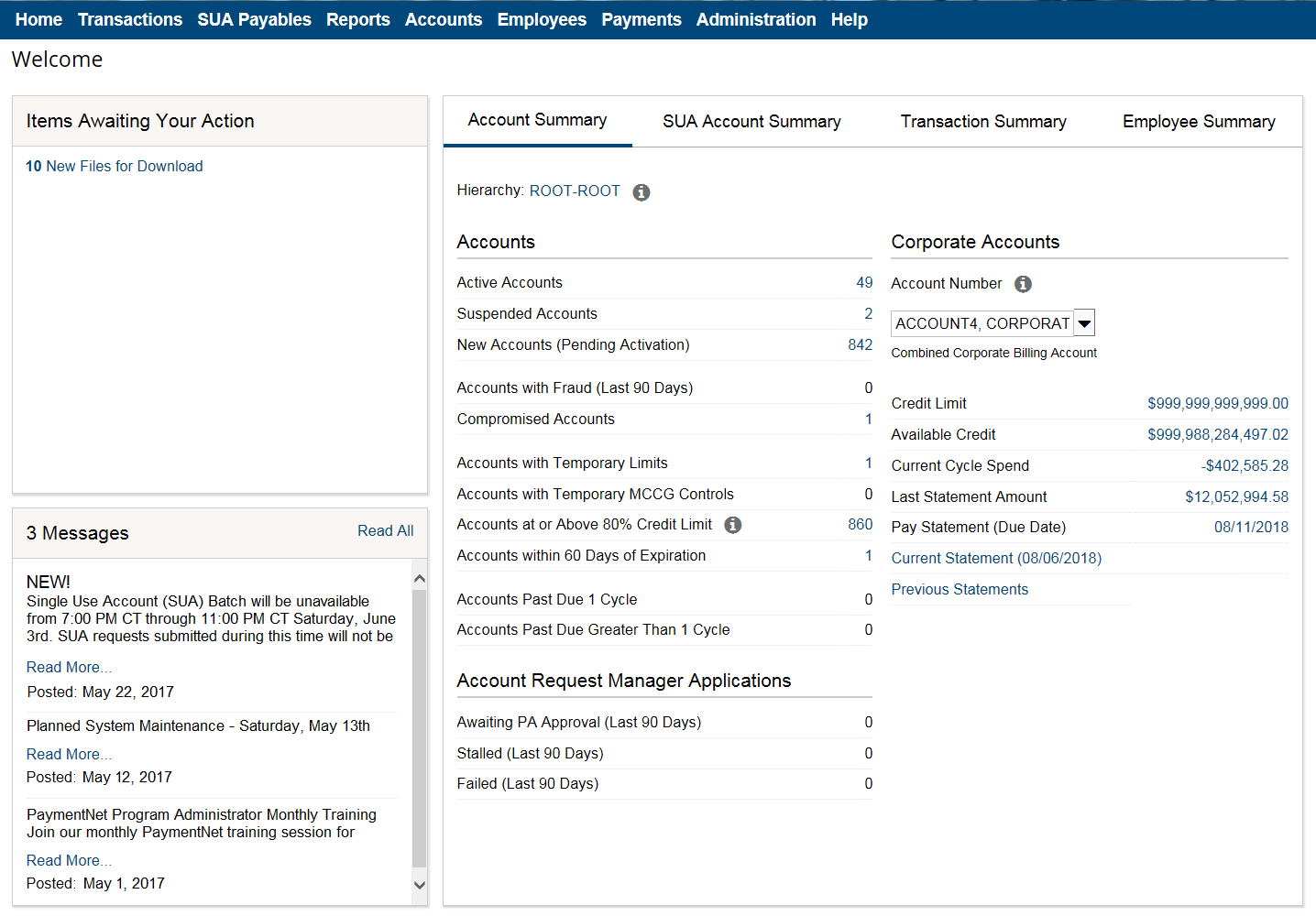Open the Employee Summary tab
The width and height of the screenshot is (1316, 916).
[1198, 122]
